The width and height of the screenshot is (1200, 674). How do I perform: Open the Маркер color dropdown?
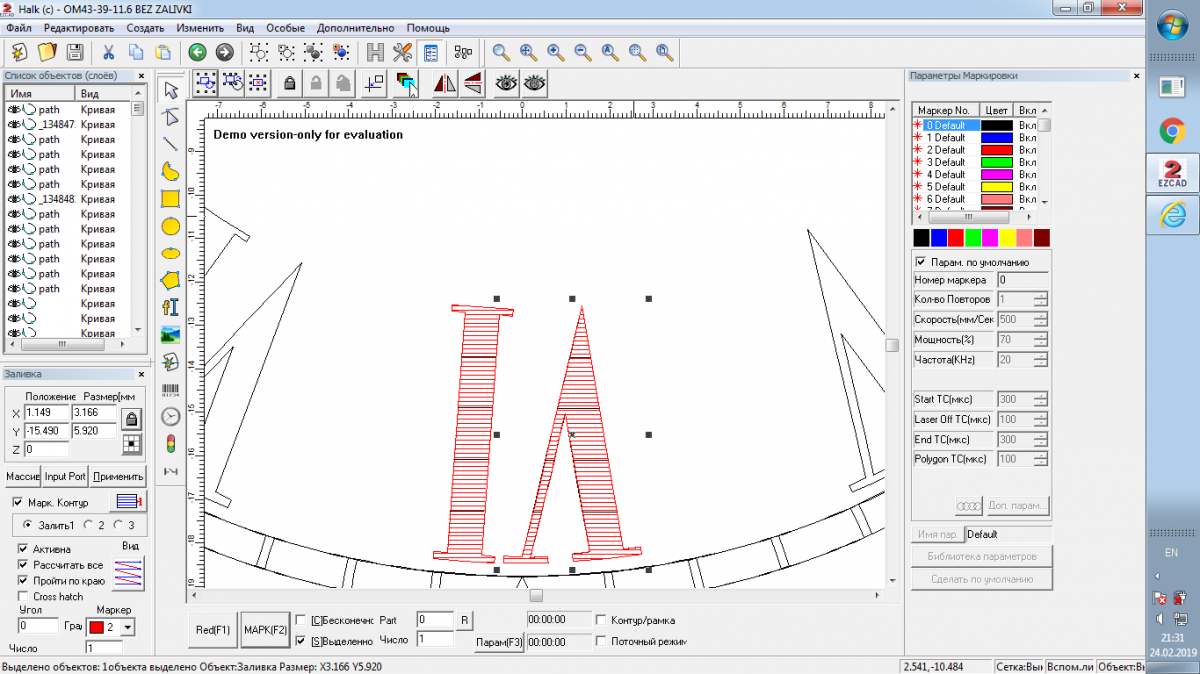point(127,627)
